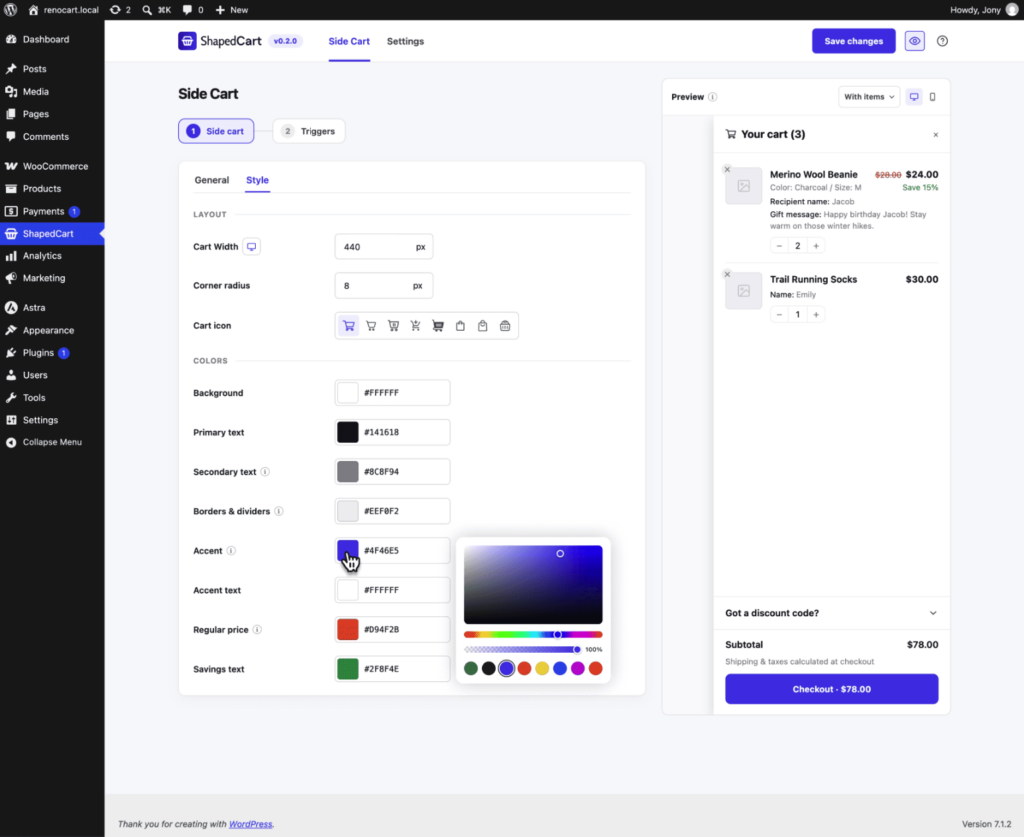Expand Got a discount code section
The image size is (1024, 837).
coord(831,613)
